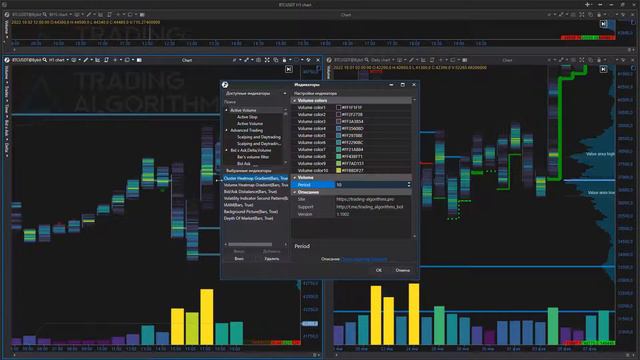This screenshot has height=360, width=640.
Task: Select the pencil drawing tool in Daily chart
Action: 411,60
